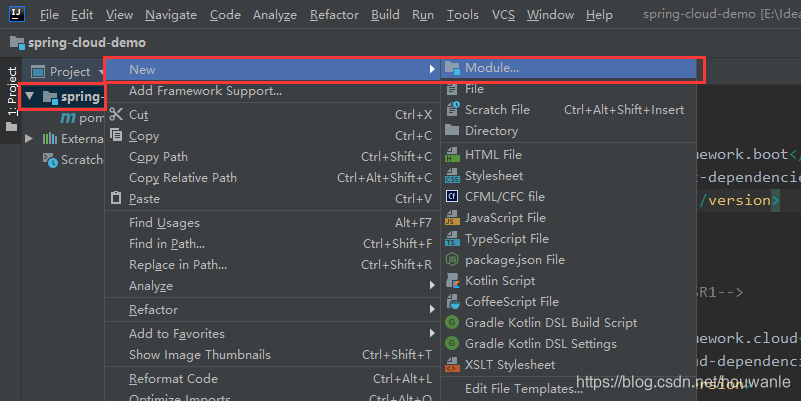Screen dimensions: 801x401
Task: Open the Analyze submenu arrow
Action: [432, 286]
